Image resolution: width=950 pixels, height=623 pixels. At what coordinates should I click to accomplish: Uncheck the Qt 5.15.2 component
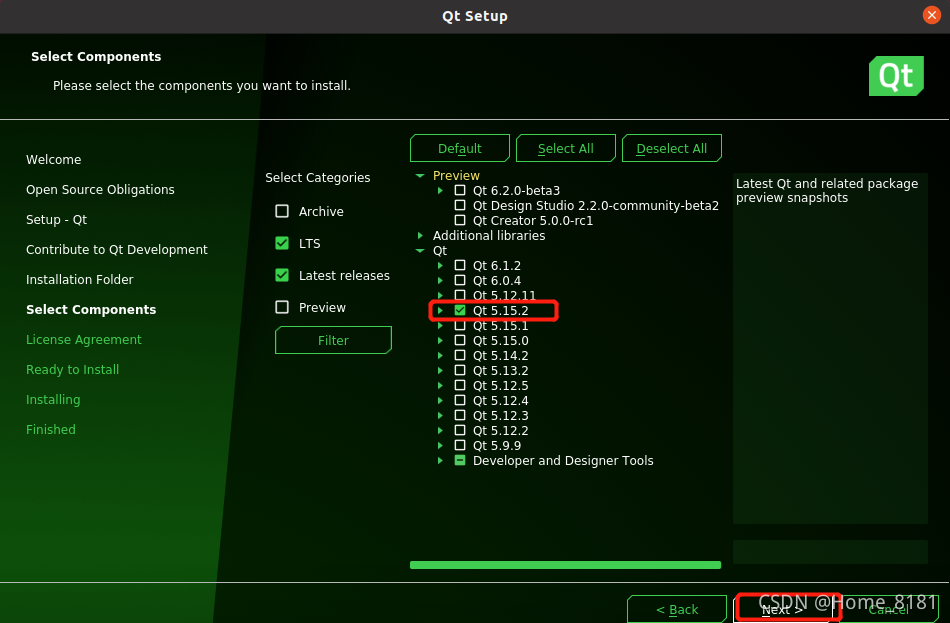460,310
